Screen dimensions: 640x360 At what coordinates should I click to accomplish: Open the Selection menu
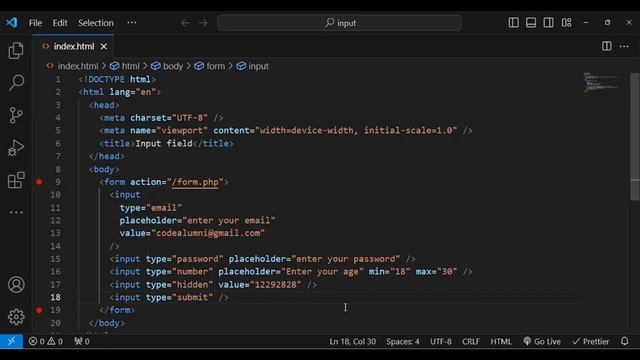pos(96,23)
